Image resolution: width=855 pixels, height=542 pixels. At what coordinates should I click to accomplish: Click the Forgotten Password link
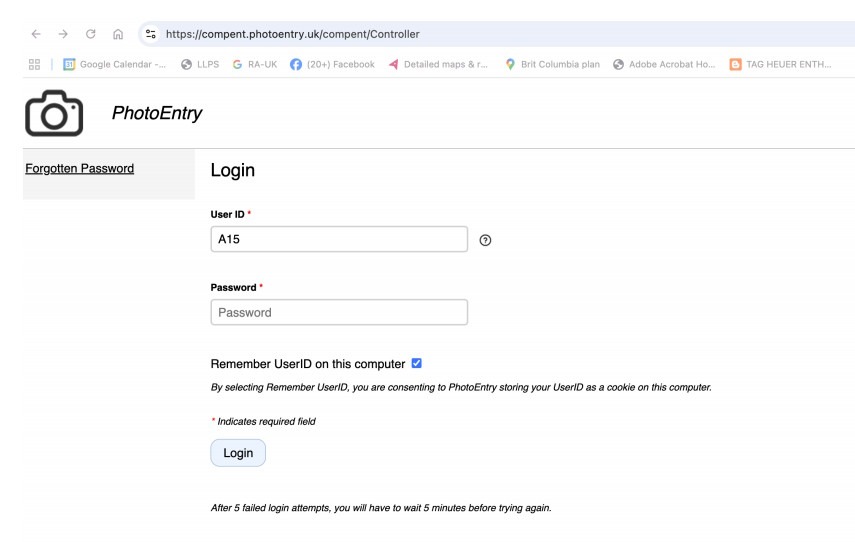pos(80,168)
